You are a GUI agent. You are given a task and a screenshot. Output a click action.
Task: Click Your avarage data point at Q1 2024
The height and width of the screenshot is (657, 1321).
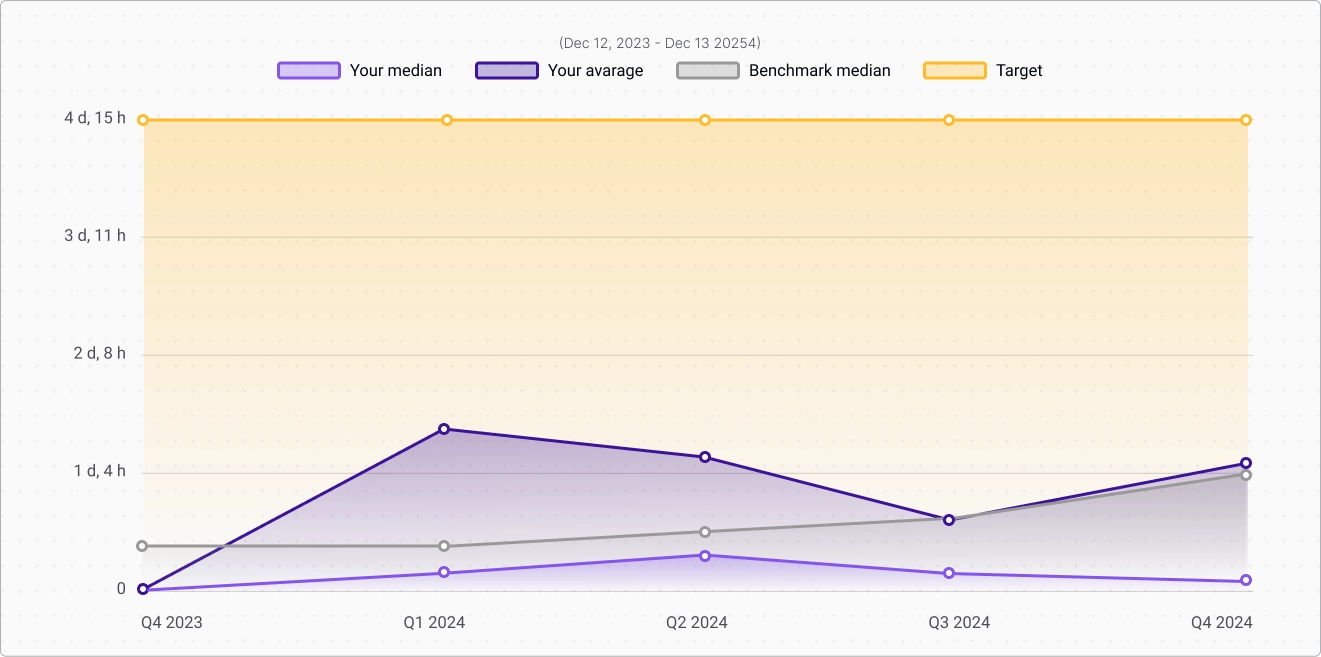[x=444, y=429]
